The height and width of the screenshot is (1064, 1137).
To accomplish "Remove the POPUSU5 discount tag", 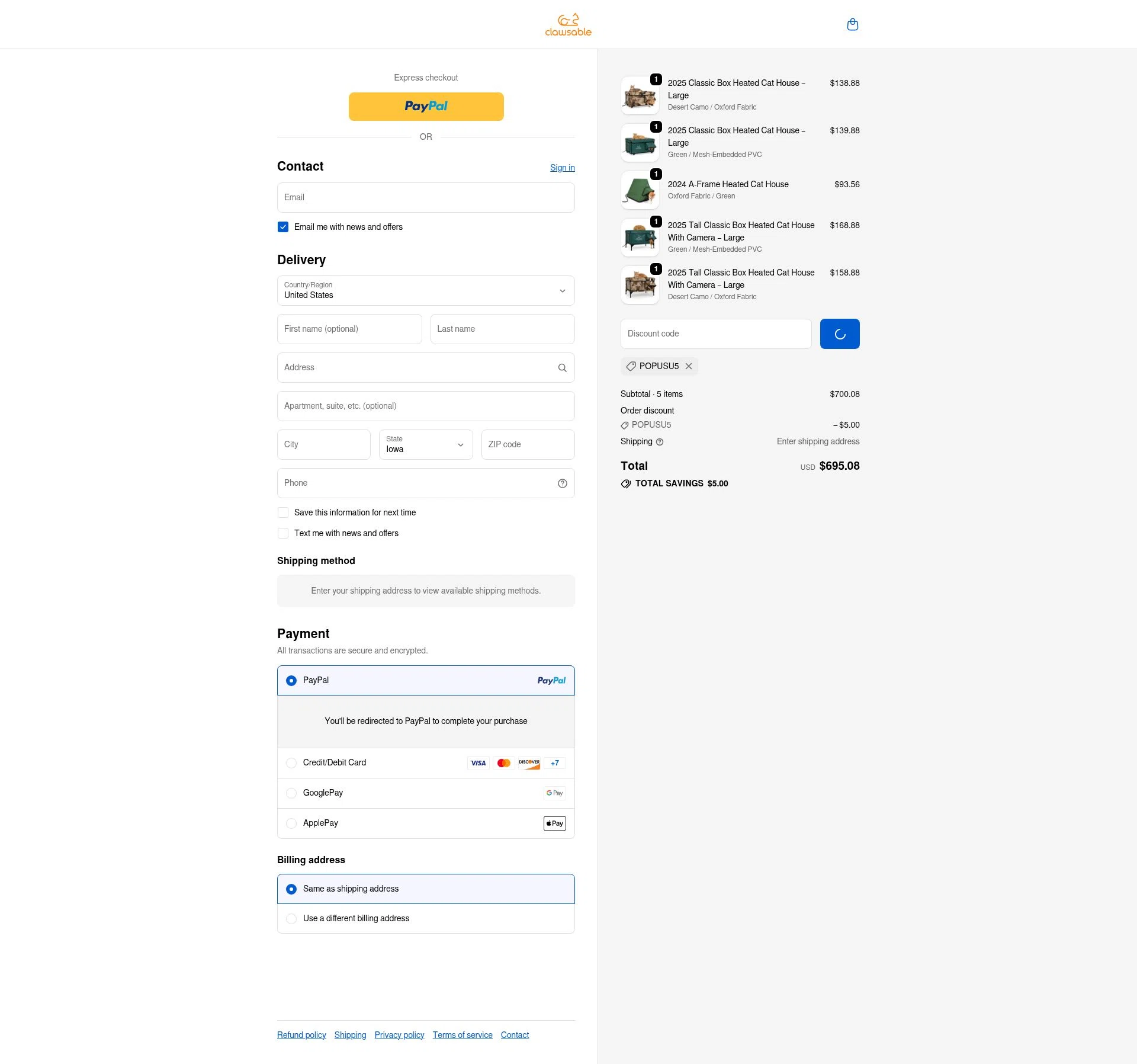I will point(689,366).
